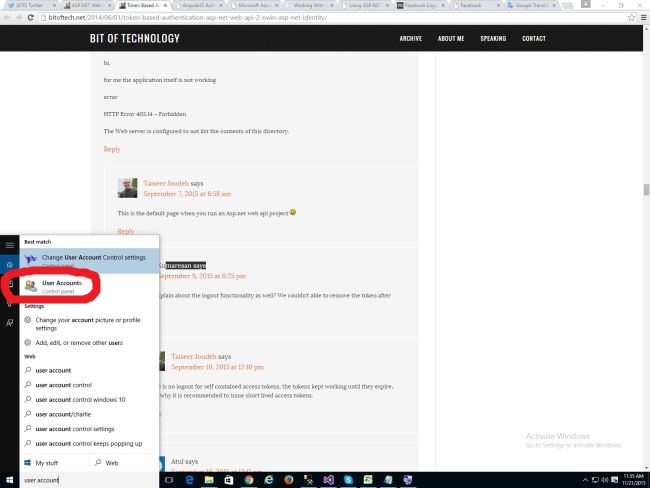Screen dimensions: 650x488
Task: Filter results with the My stuff button
Action: pyautogui.click(x=54, y=463)
